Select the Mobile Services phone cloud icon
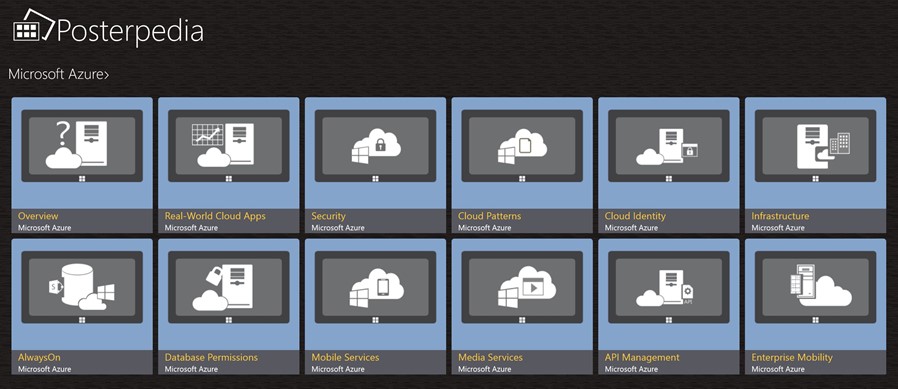 pos(376,288)
